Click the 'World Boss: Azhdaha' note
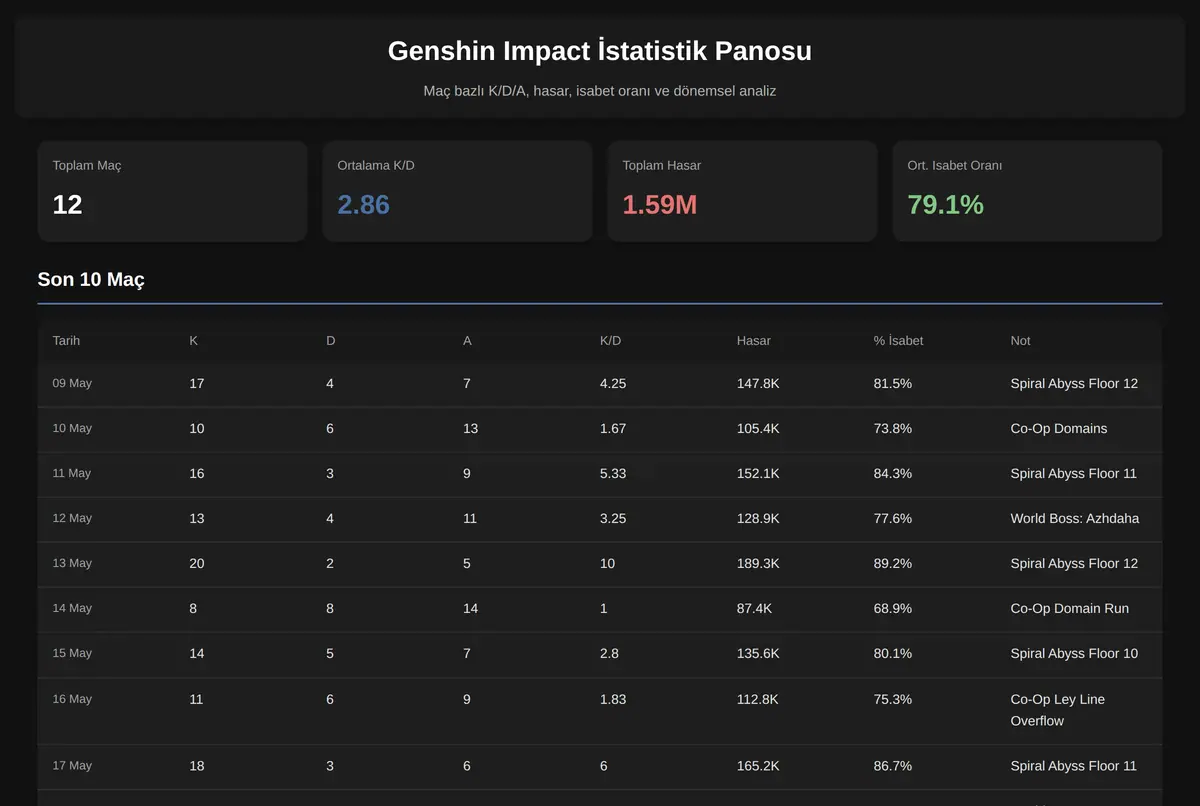Screen dimensions: 1200x806 point(1075,518)
